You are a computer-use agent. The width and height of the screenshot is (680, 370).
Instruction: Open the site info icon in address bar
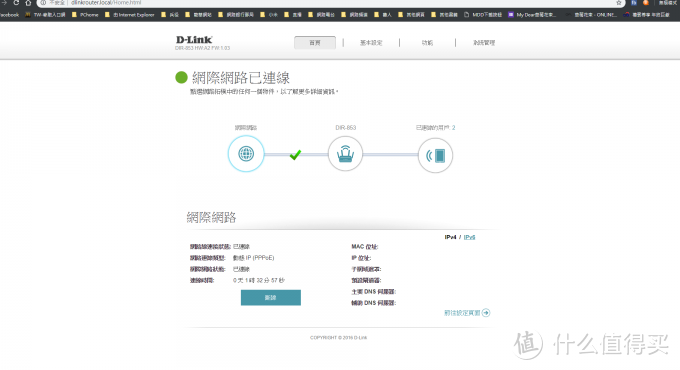(x=43, y=3)
